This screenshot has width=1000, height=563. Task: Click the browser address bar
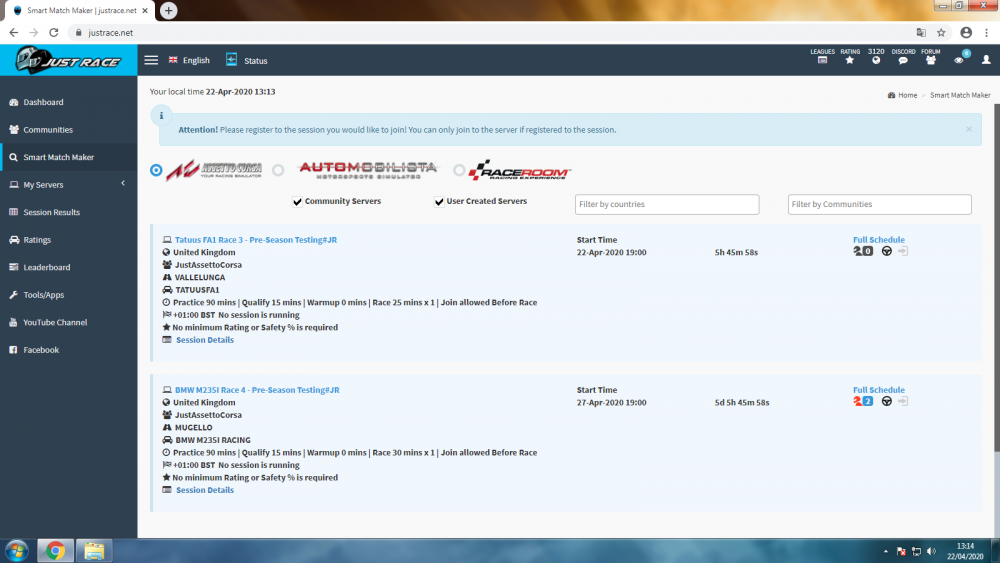pos(491,33)
